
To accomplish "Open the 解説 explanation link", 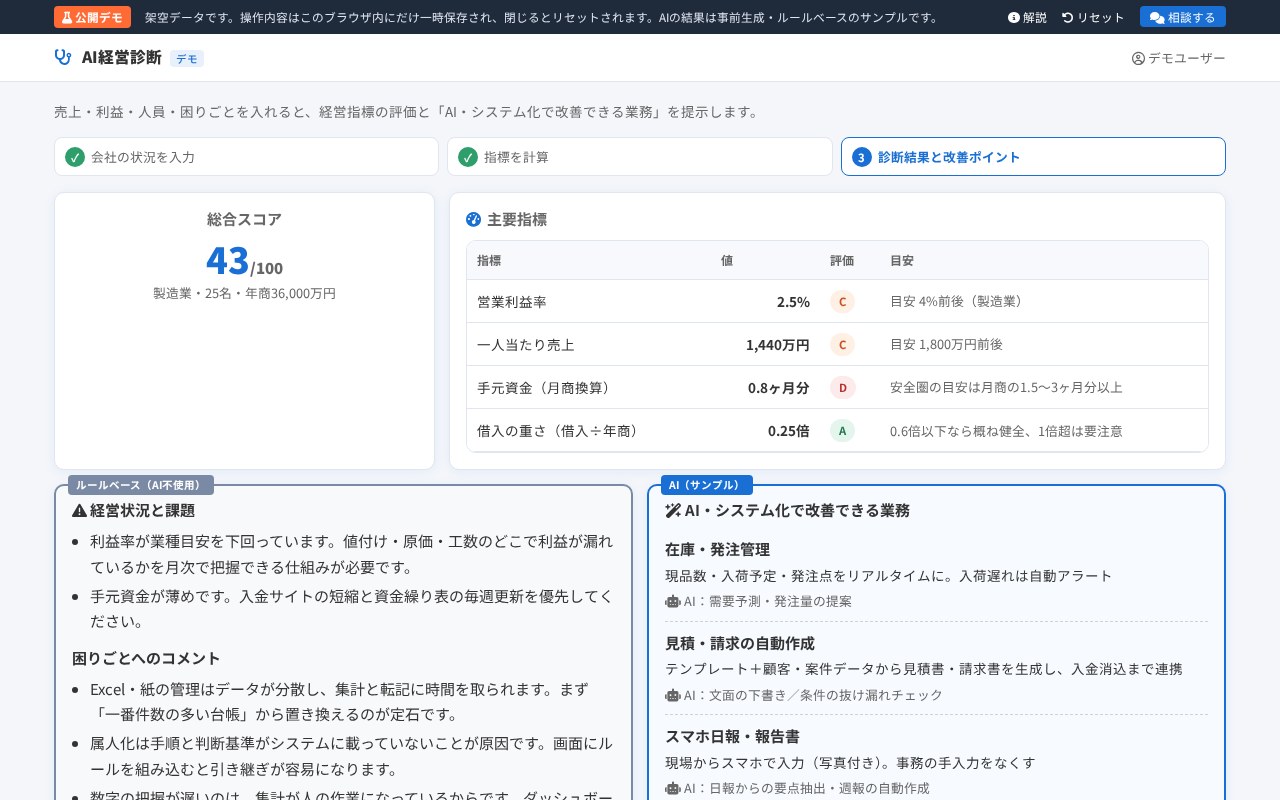I will click(1027, 17).
